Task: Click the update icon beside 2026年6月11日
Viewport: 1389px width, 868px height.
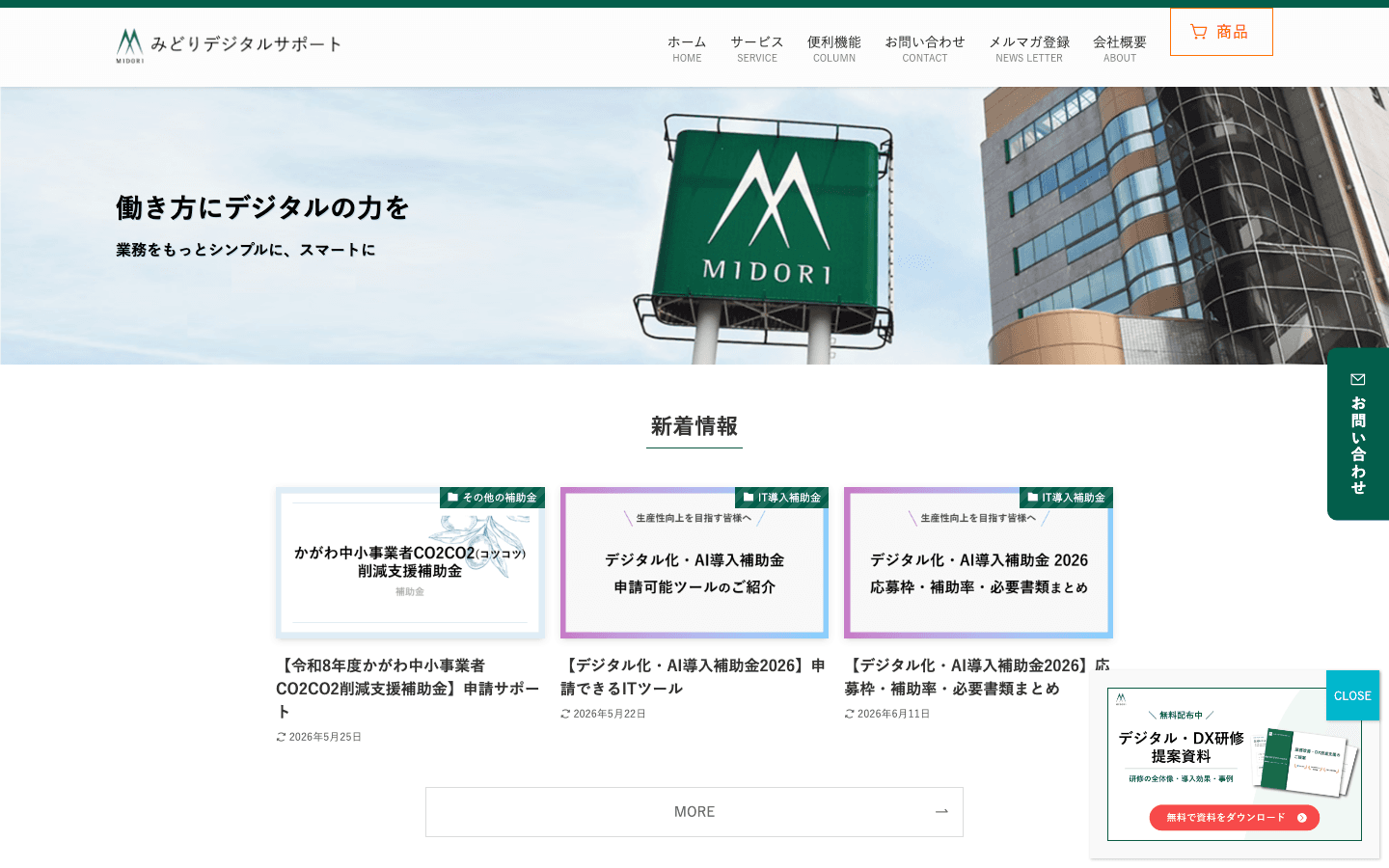Action: pos(849,714)
